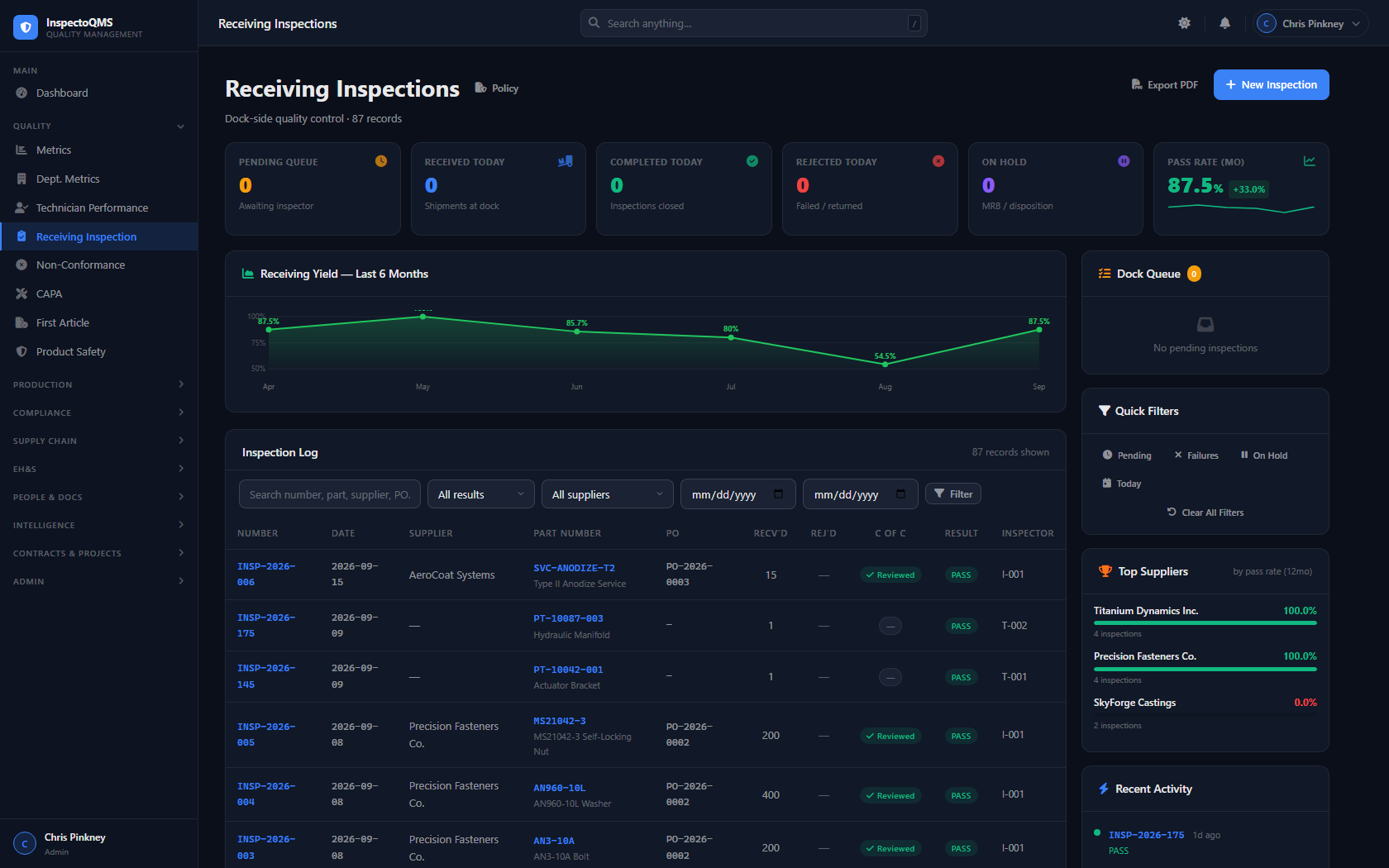Click the Product Safety shield icon

coord(21,351)
